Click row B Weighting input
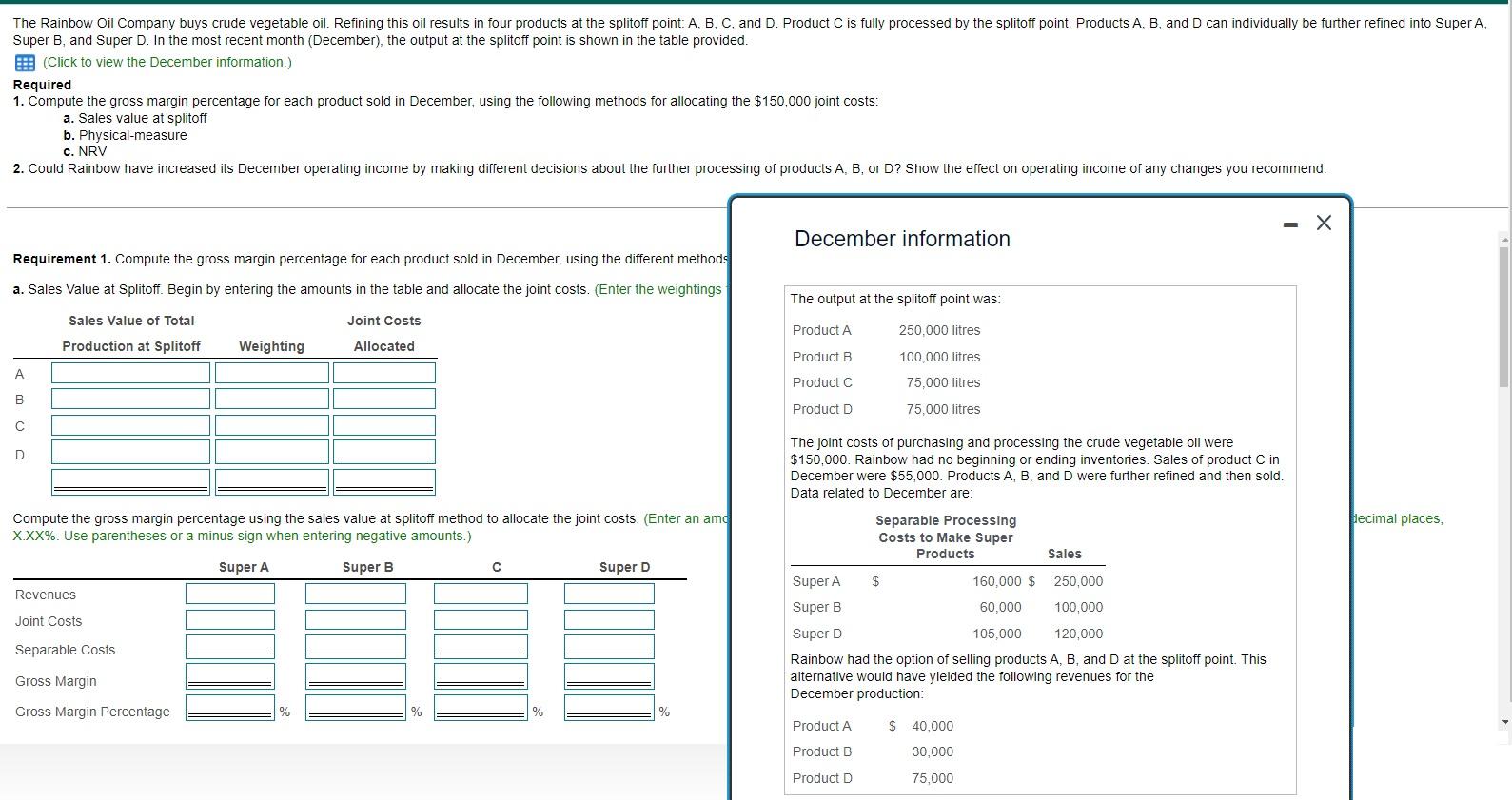 click(x=272, y=399)
